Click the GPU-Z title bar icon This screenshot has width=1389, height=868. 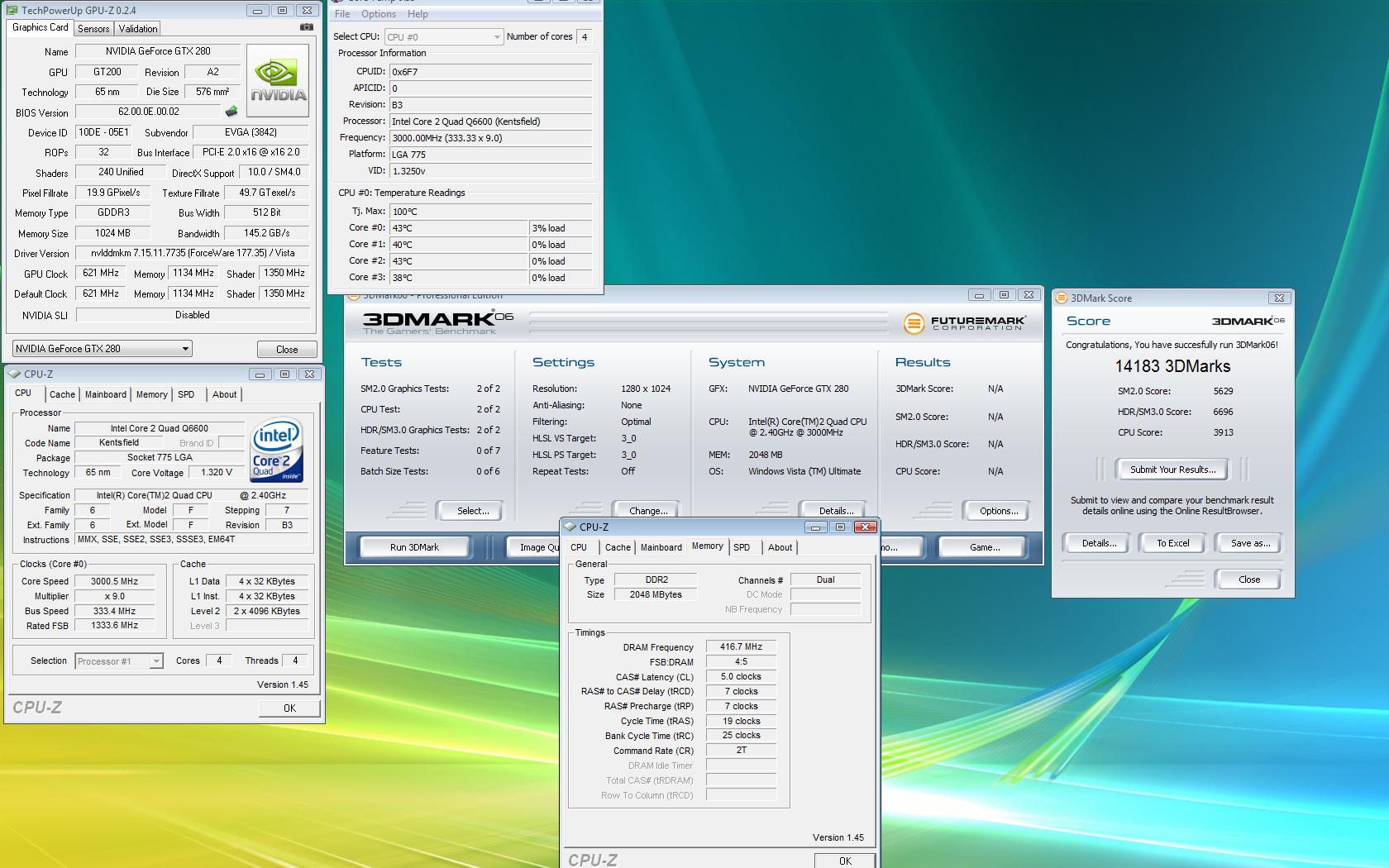(x=12, y=11)
